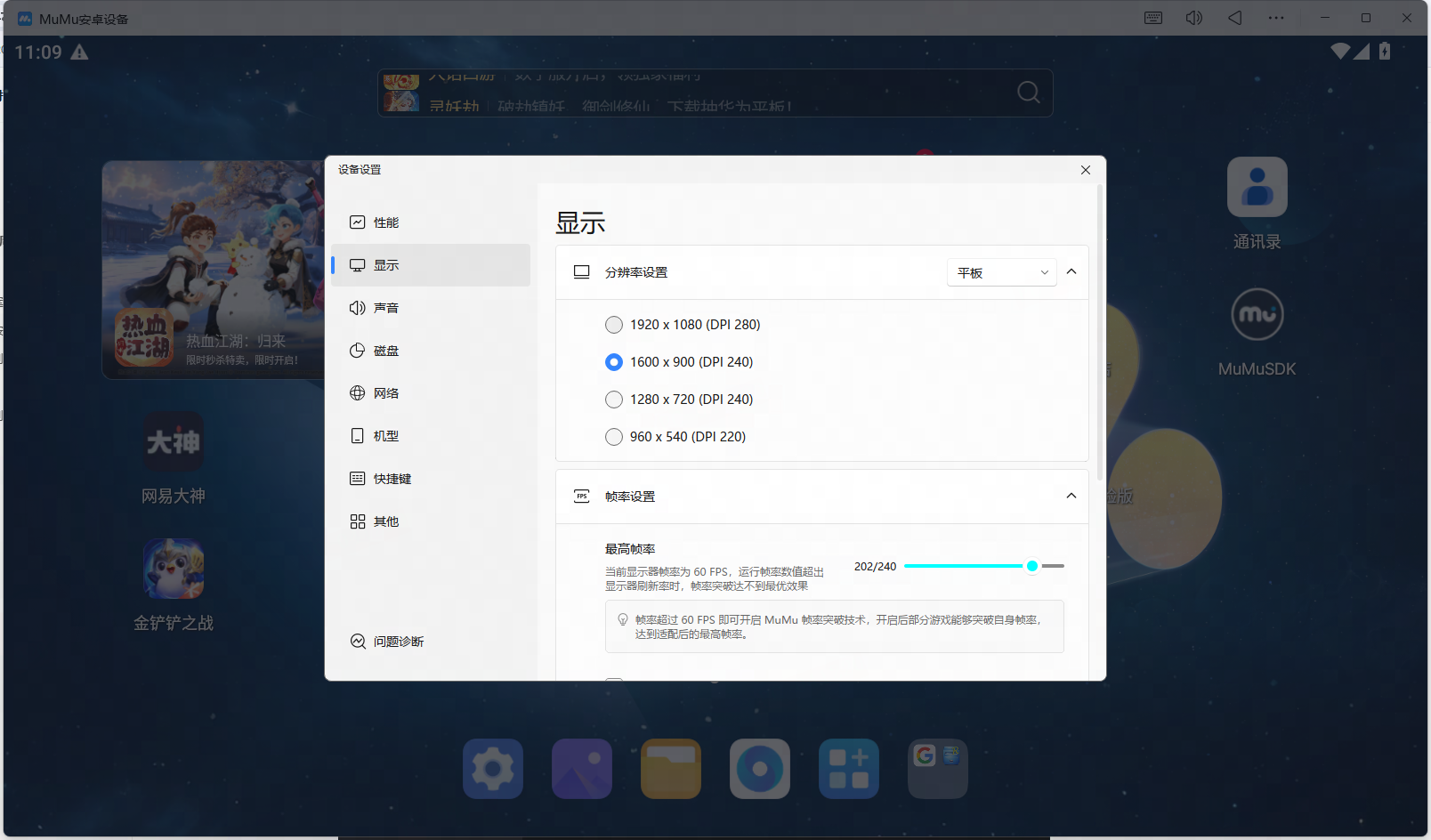
Task: Open the 平板 resolution type dropdown
Action: coord(1001,273)
